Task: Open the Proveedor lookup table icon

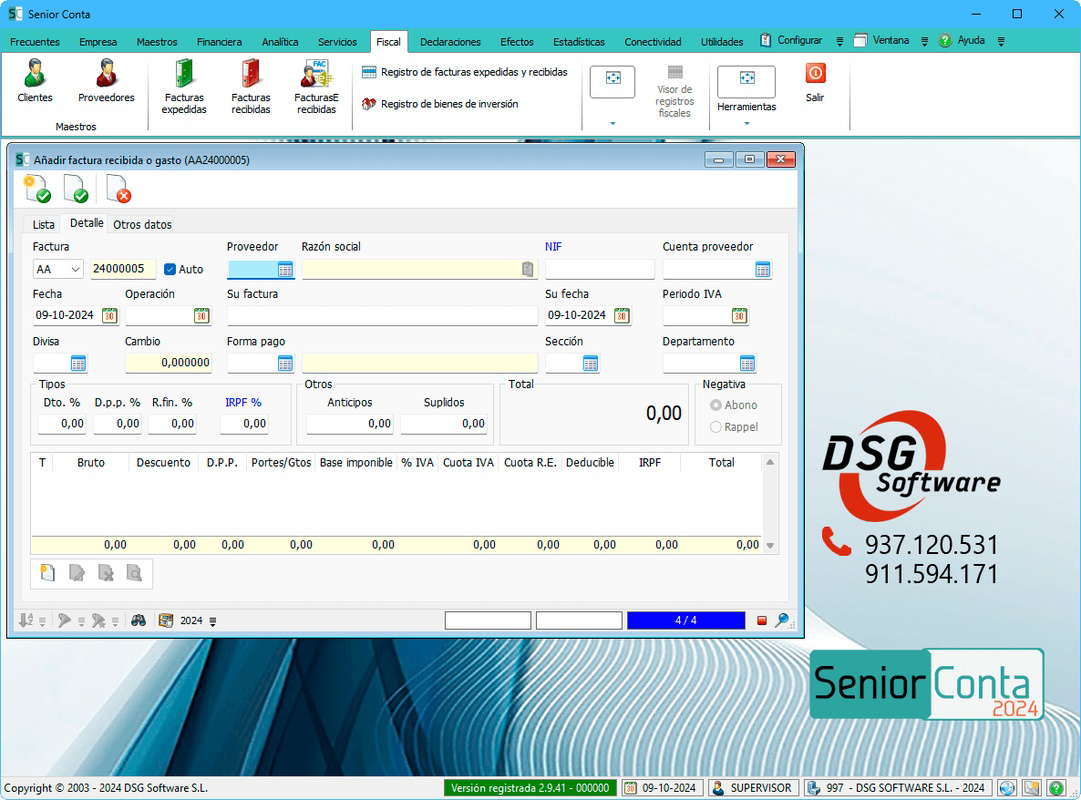Action: (x=285, y=270)
